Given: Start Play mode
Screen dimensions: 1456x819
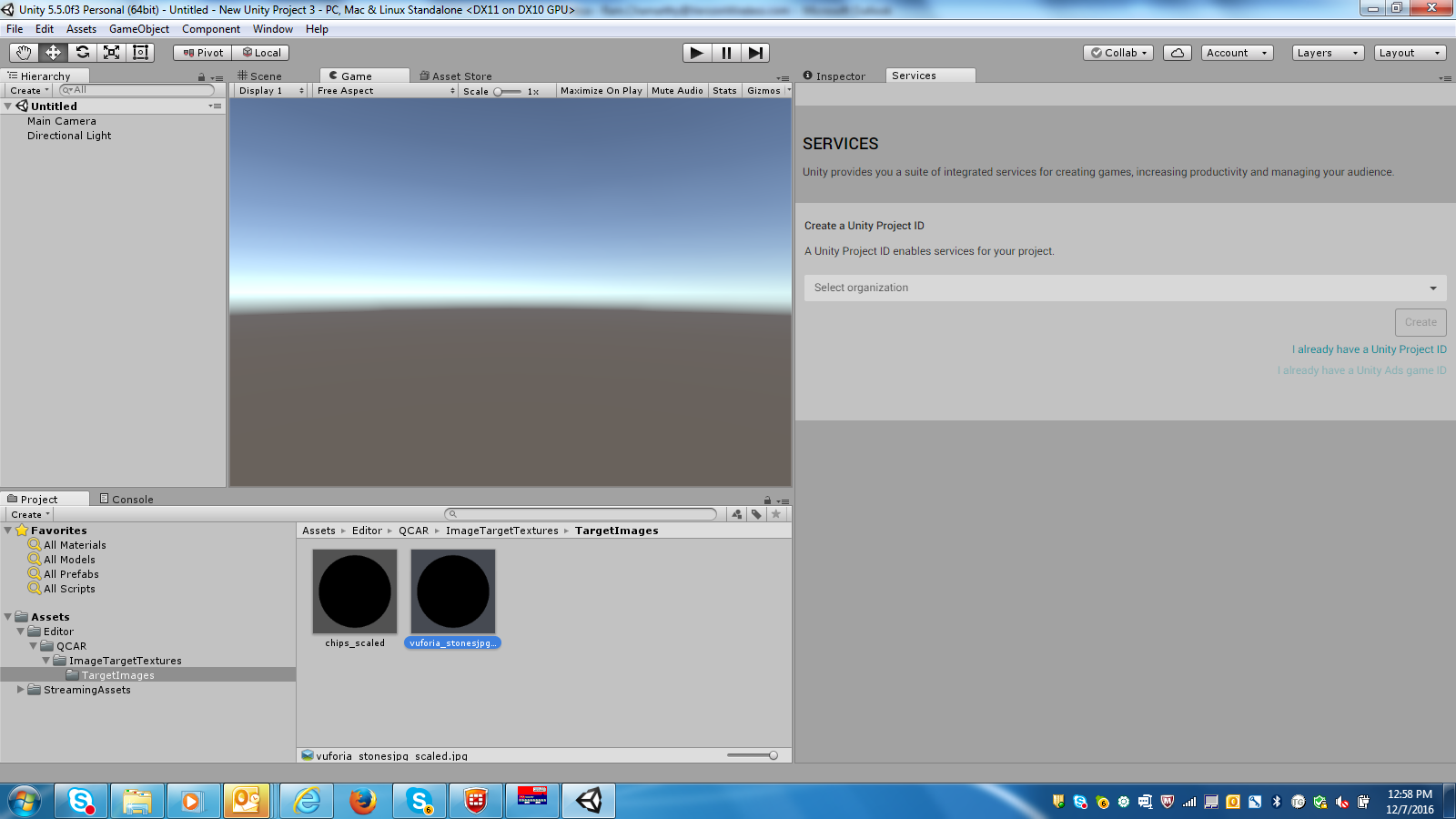Looking at the screenshot, I should tap(697, 53).
